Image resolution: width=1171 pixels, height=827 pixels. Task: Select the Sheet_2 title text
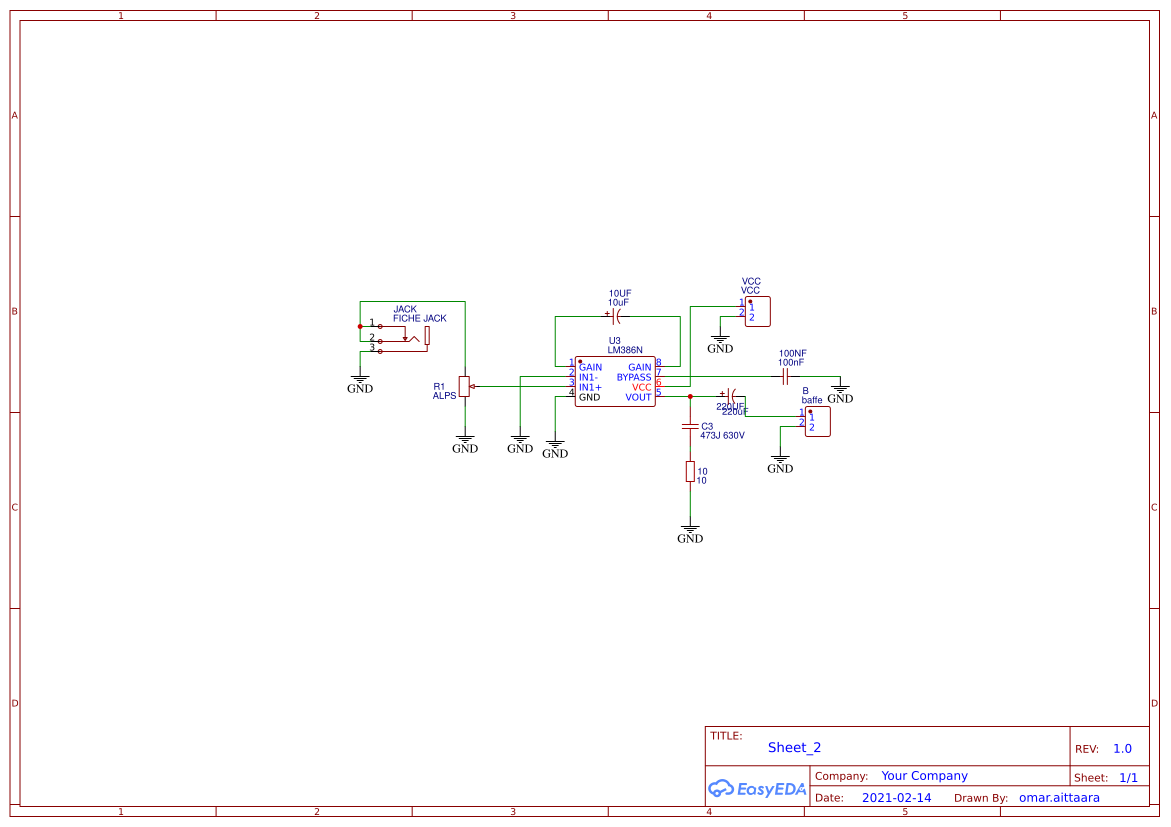point(793,747)
